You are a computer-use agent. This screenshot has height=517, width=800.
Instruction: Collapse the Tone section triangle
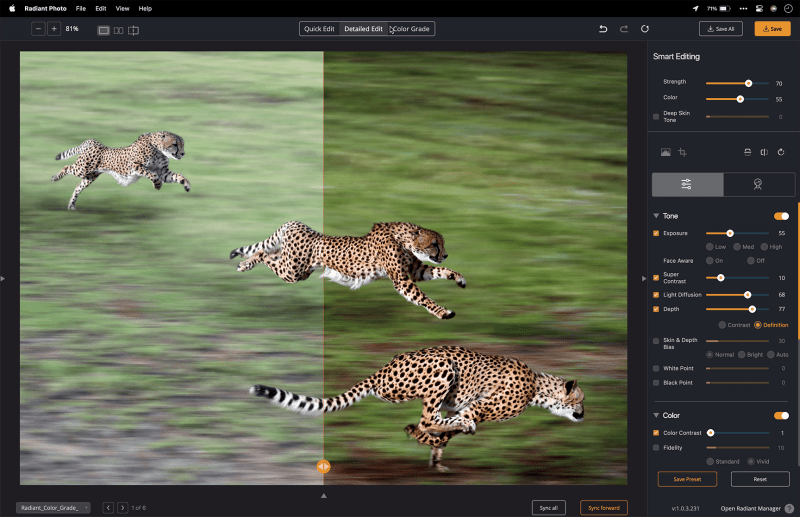pyautogui.click(x=656, y=216)
